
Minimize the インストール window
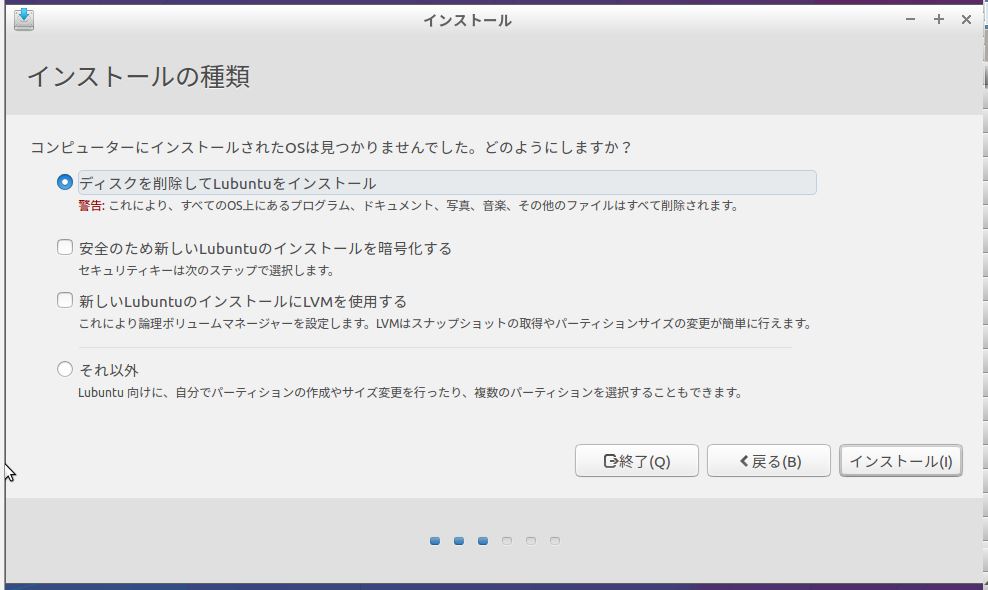coord(910,20)
